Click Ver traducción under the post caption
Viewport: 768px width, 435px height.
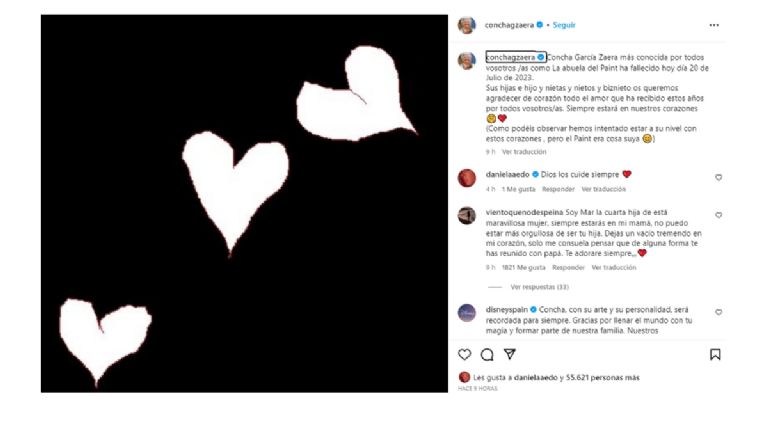coord(524,152)
